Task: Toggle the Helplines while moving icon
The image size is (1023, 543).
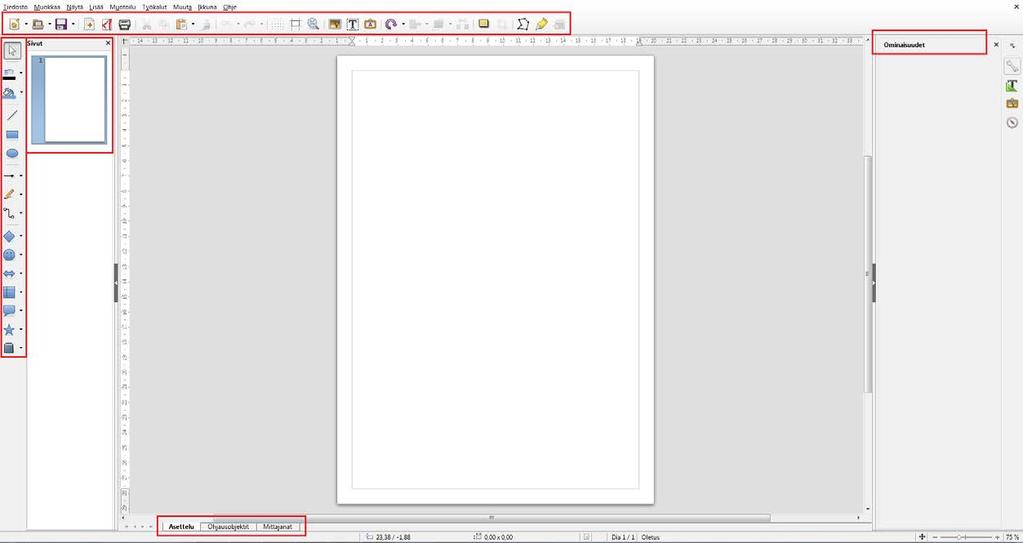Action: 296,24
